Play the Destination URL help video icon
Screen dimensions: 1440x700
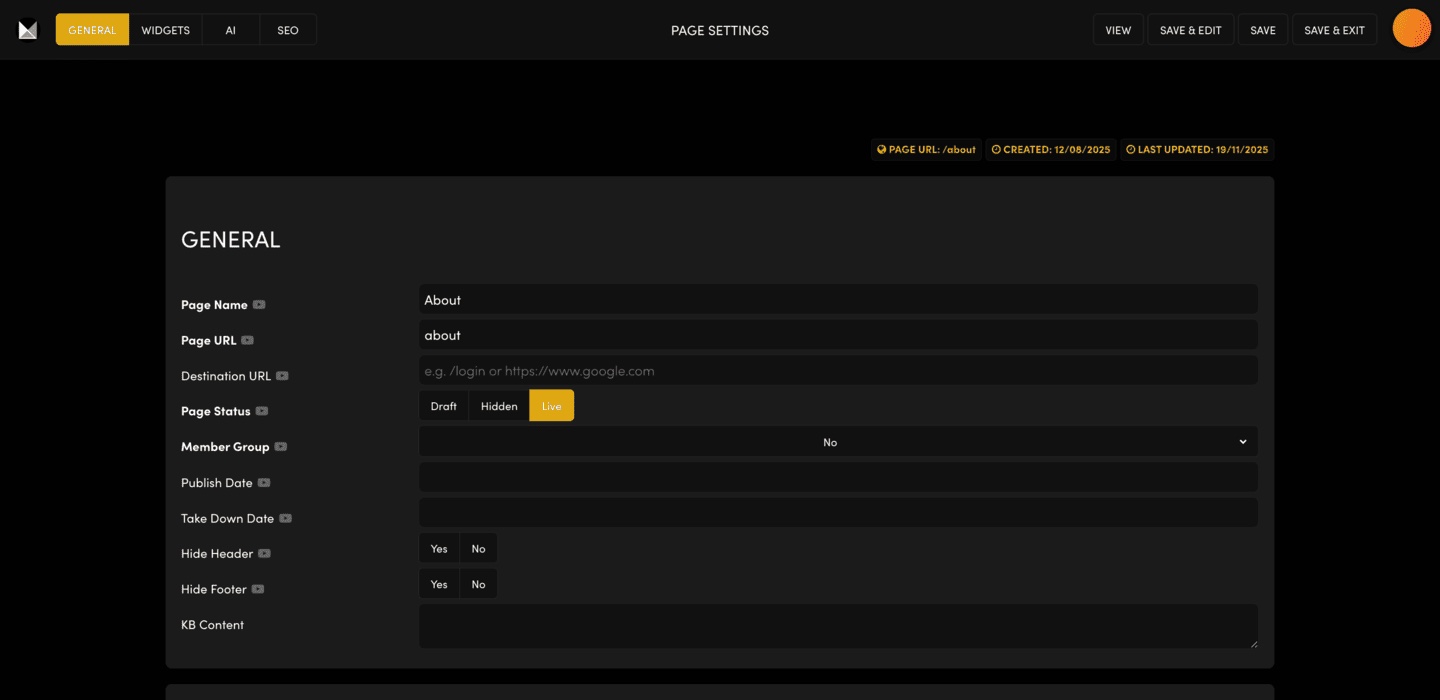coord(282,376)
